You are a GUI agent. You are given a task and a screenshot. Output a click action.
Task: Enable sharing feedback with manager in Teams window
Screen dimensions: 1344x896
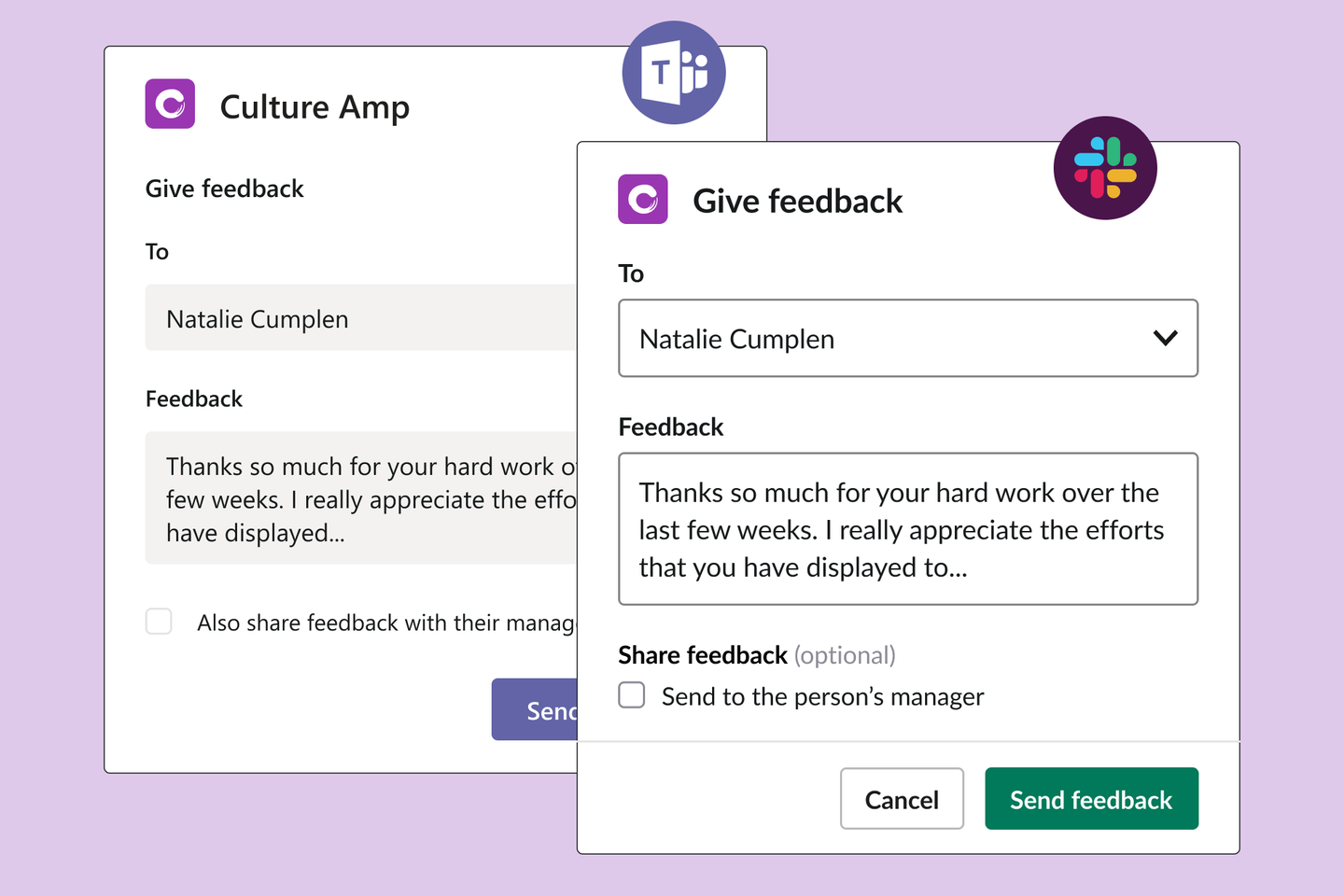pyautogui.click(x=159, y=622)
